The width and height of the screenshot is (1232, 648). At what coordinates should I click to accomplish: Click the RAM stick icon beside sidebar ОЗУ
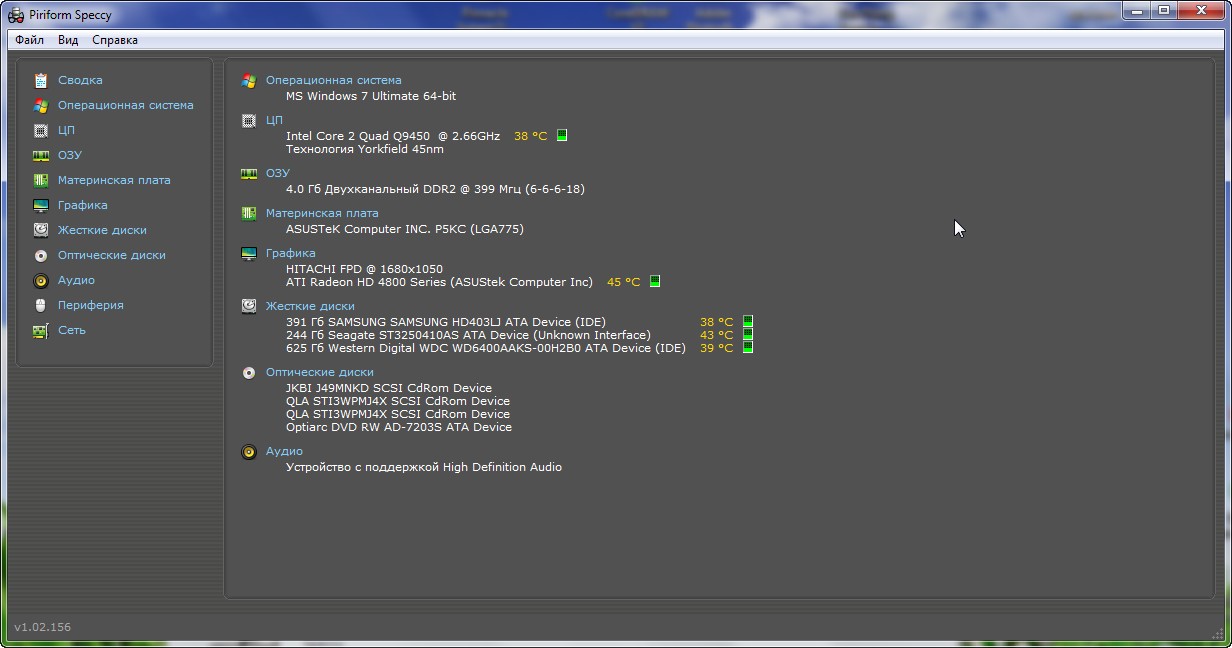(41, 155)
